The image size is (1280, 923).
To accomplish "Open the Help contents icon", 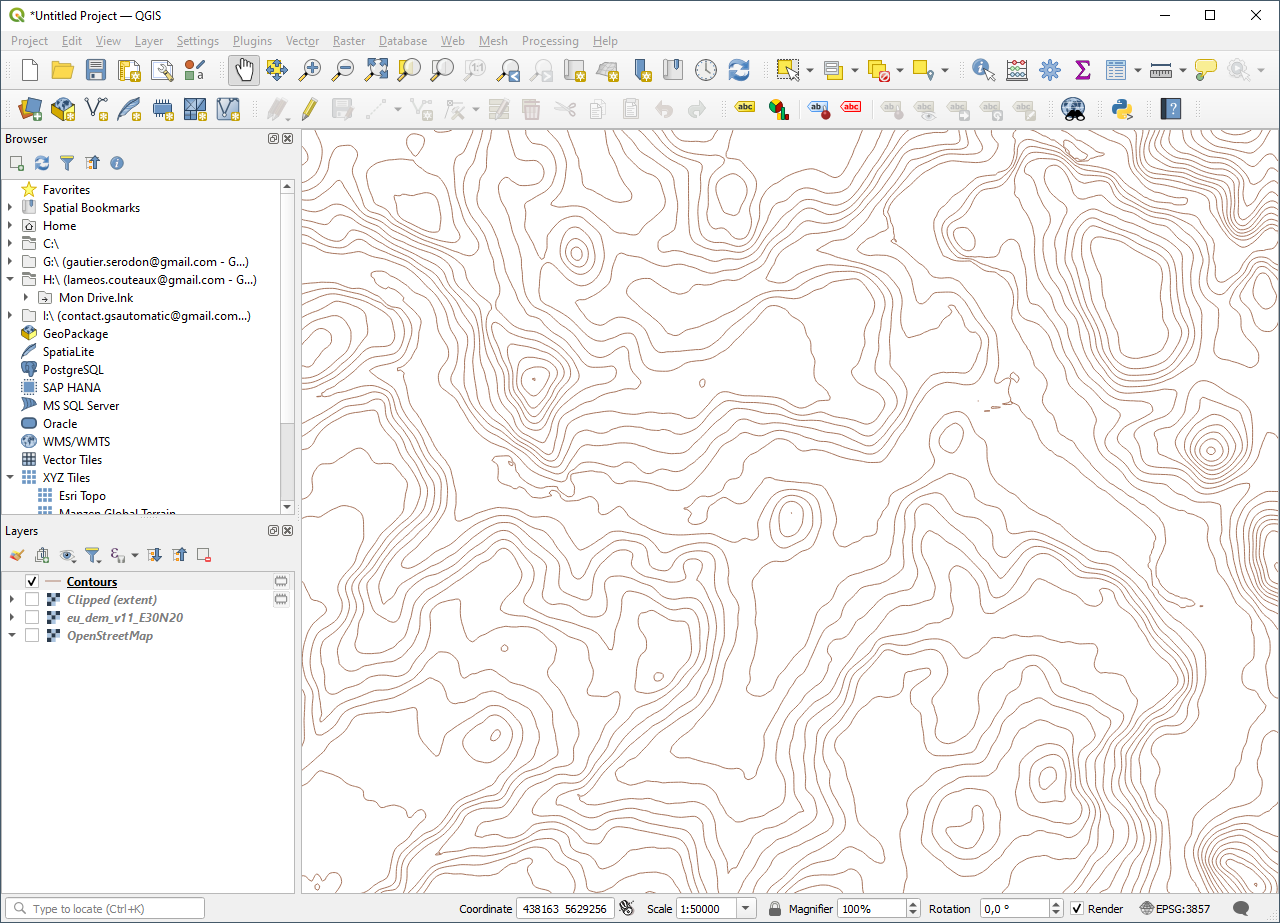I will [x=1171, y=108].
